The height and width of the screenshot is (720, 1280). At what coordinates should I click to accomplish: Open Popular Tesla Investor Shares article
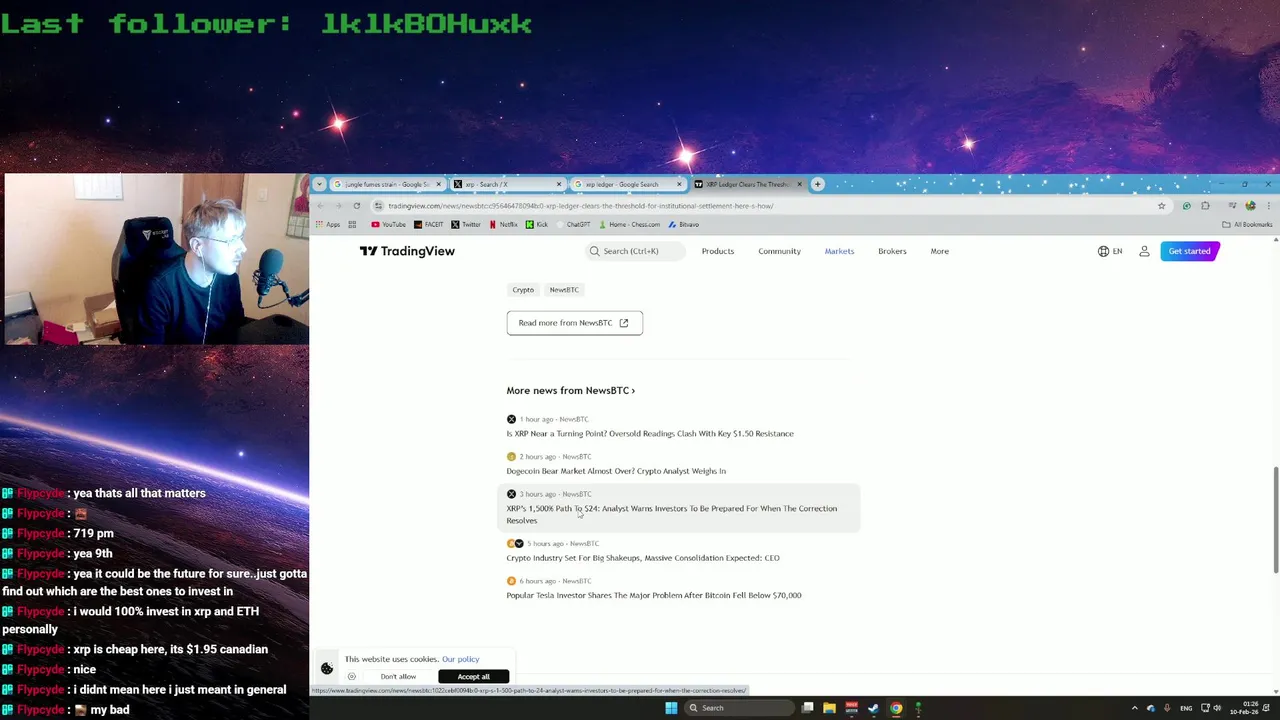coord(654,595)
